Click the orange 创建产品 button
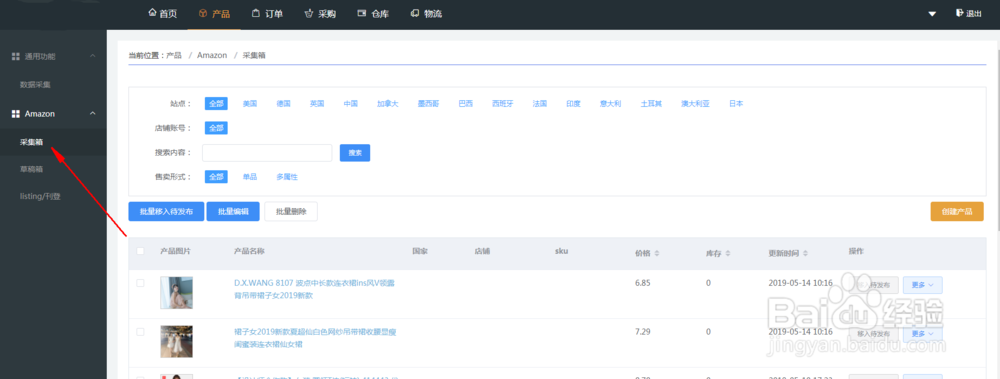1000x379 pixels. [x=957, y=211]
